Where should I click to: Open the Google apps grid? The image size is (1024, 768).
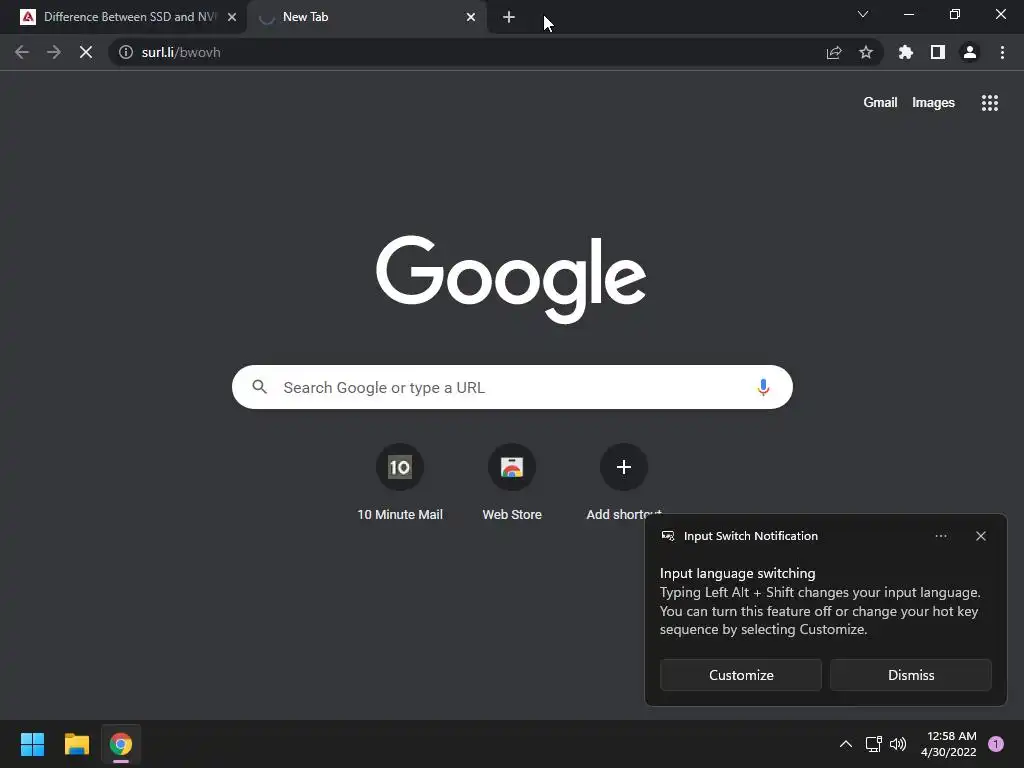point(990,103)
